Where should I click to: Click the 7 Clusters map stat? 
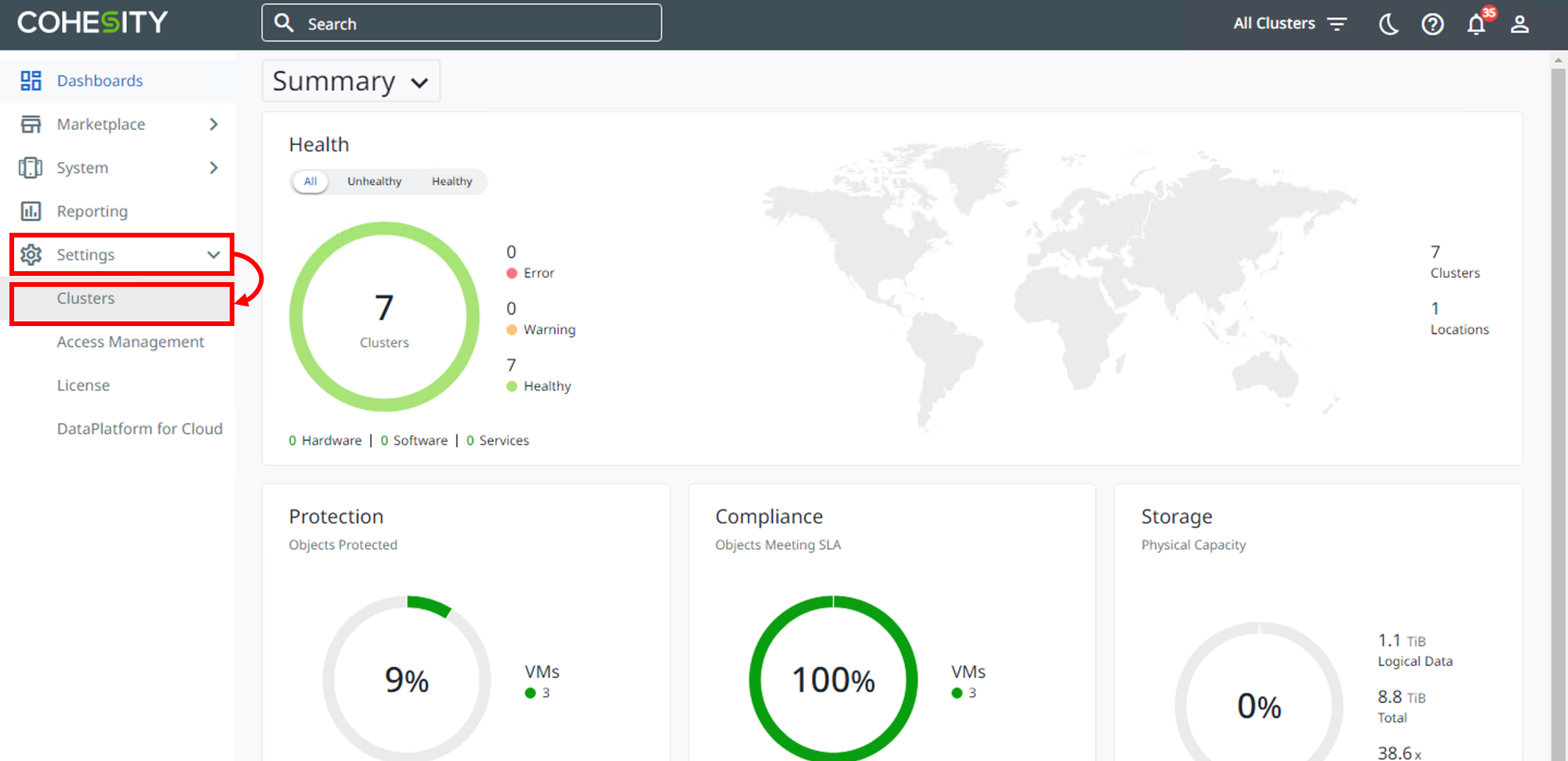click(1455, 262)
